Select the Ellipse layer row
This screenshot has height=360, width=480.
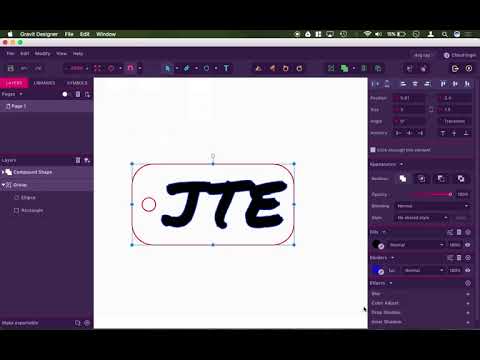pos(47,198)
